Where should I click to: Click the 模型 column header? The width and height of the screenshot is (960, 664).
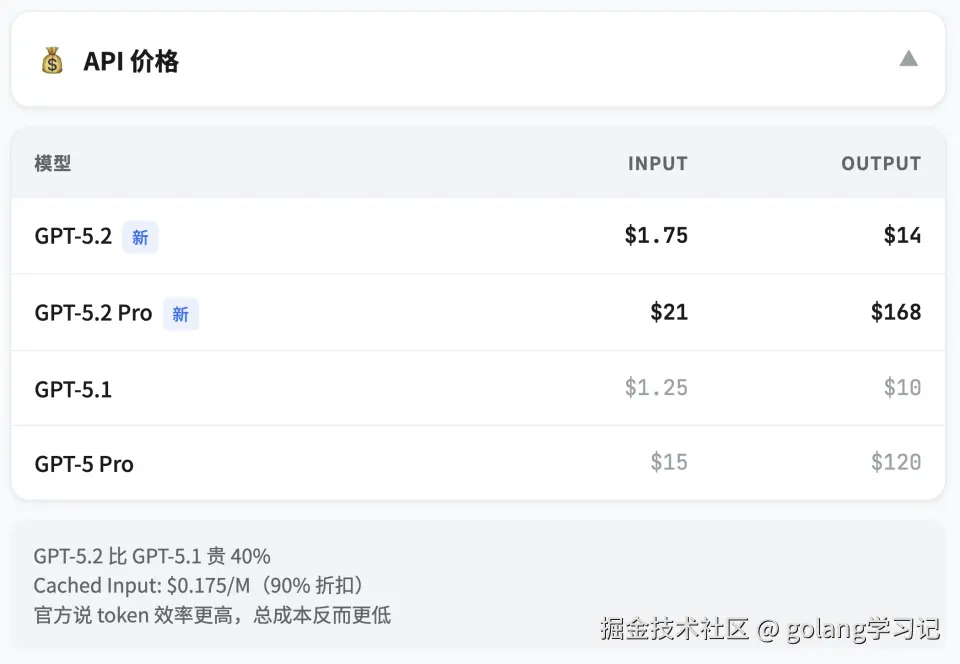click(53, 164)
